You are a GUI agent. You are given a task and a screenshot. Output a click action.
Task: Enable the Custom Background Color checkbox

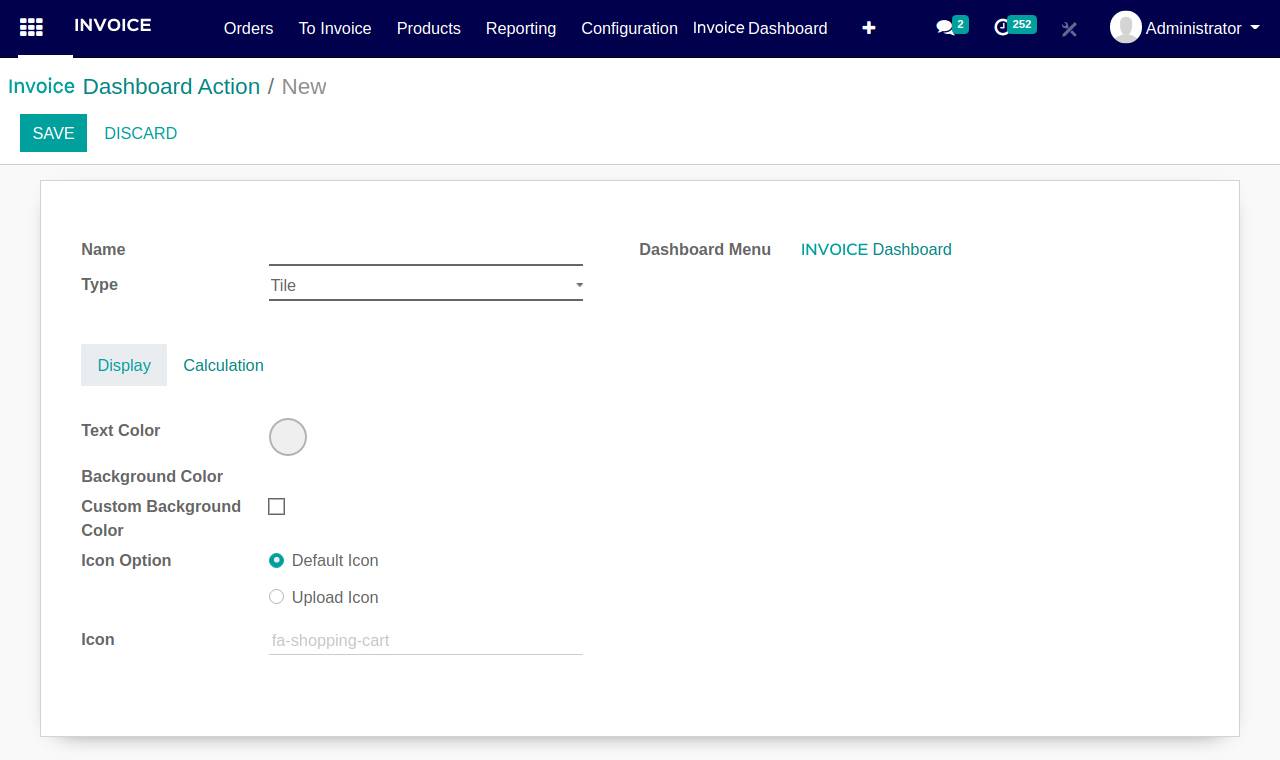coord(277,507)
